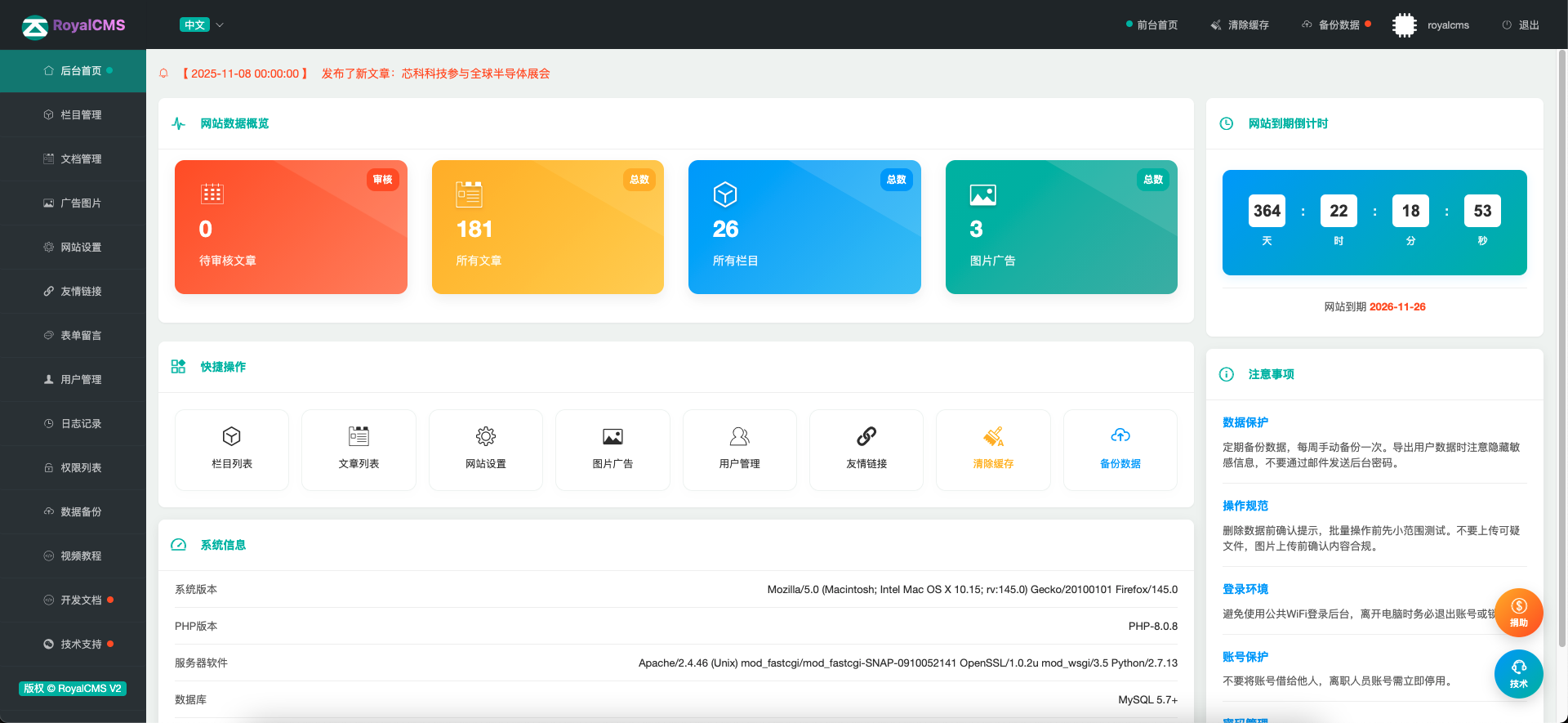Click 清除缓存 in the top header bar
1568x723 pixels.
pyautogui.click(x=1240, y=25)
